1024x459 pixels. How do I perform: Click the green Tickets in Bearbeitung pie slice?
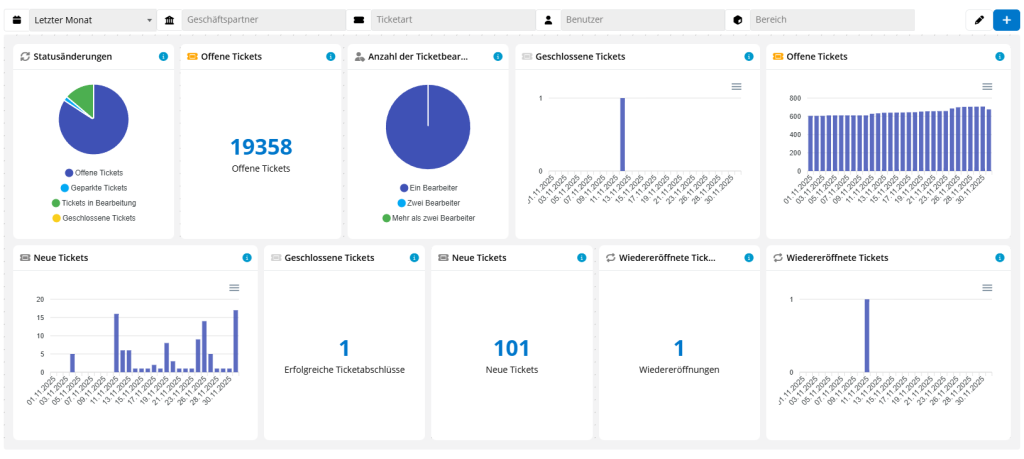click(82, 99)
